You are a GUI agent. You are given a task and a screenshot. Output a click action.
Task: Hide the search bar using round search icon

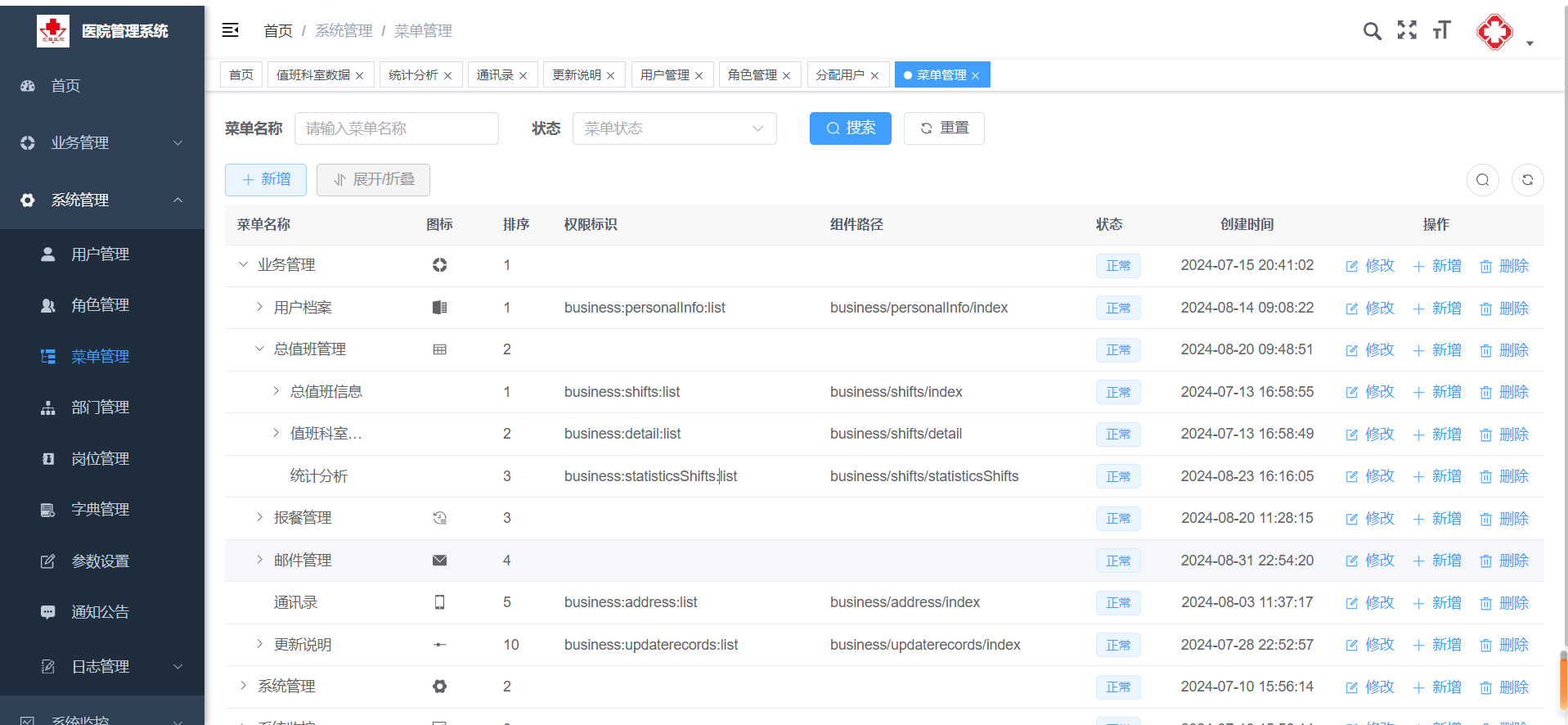click(1482, 180)
